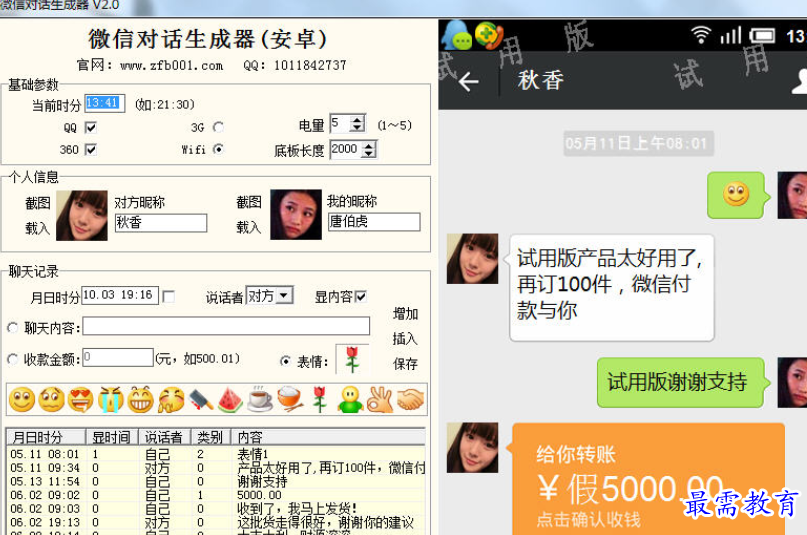Tap the smiley emoji in green bubble
807x535 pixels.
[735, 194]
